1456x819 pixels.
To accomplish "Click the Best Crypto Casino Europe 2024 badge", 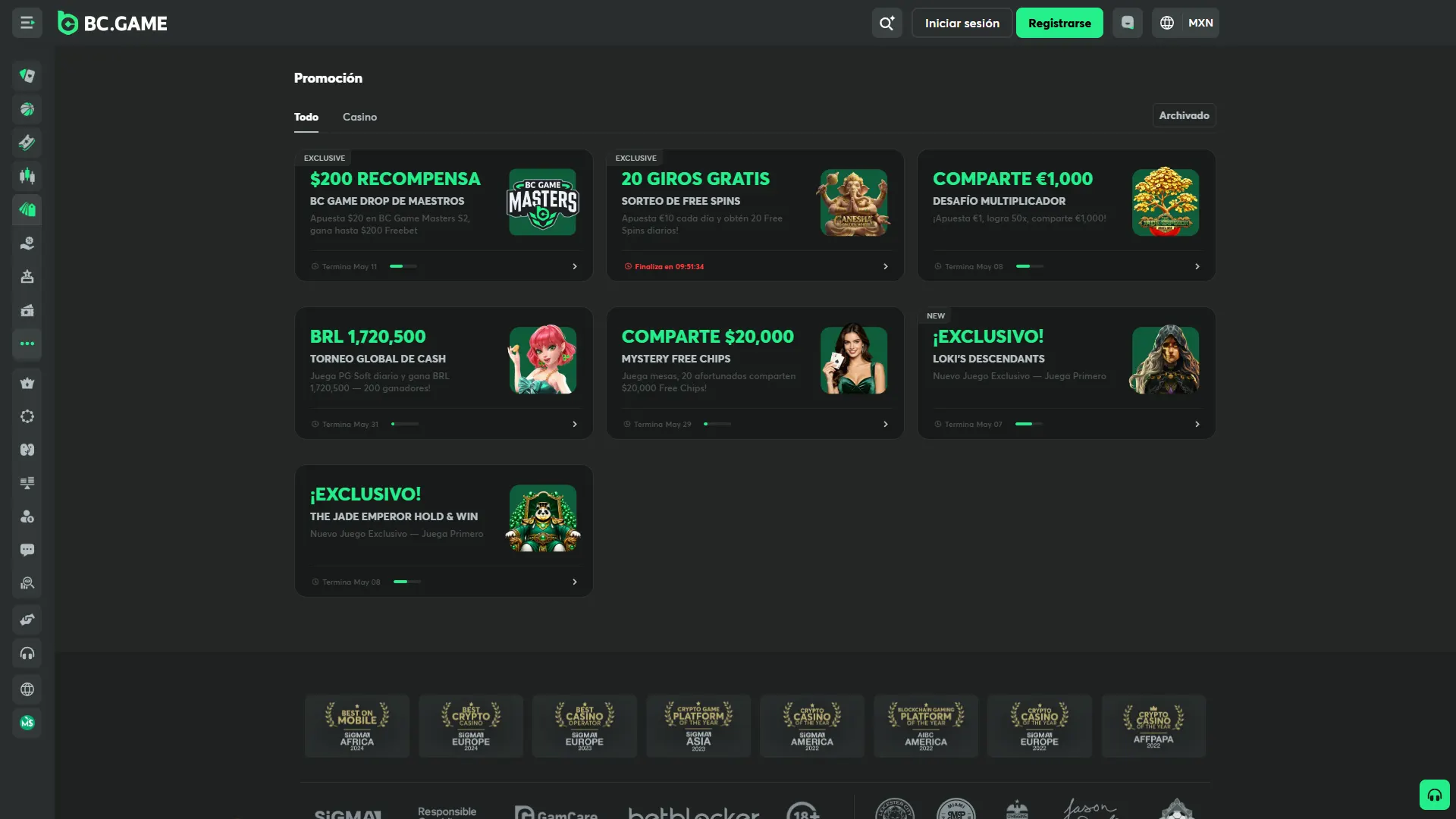I will coord(471,726).
